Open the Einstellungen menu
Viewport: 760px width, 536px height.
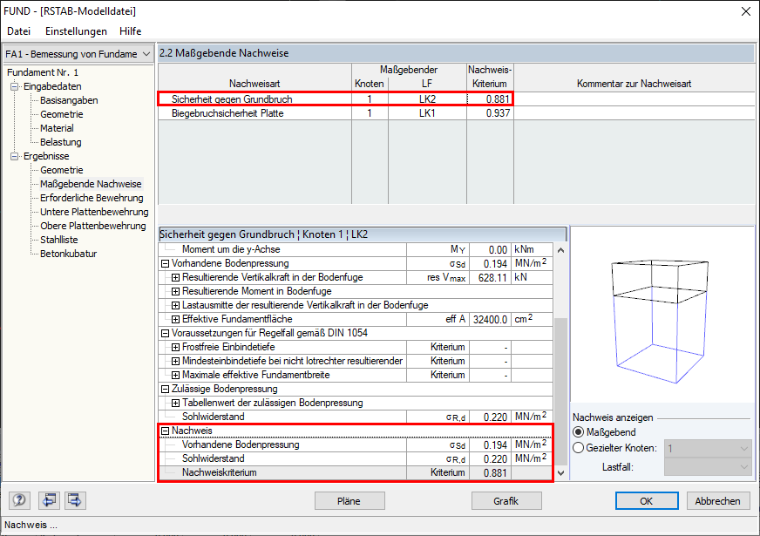tap(76, 32)
